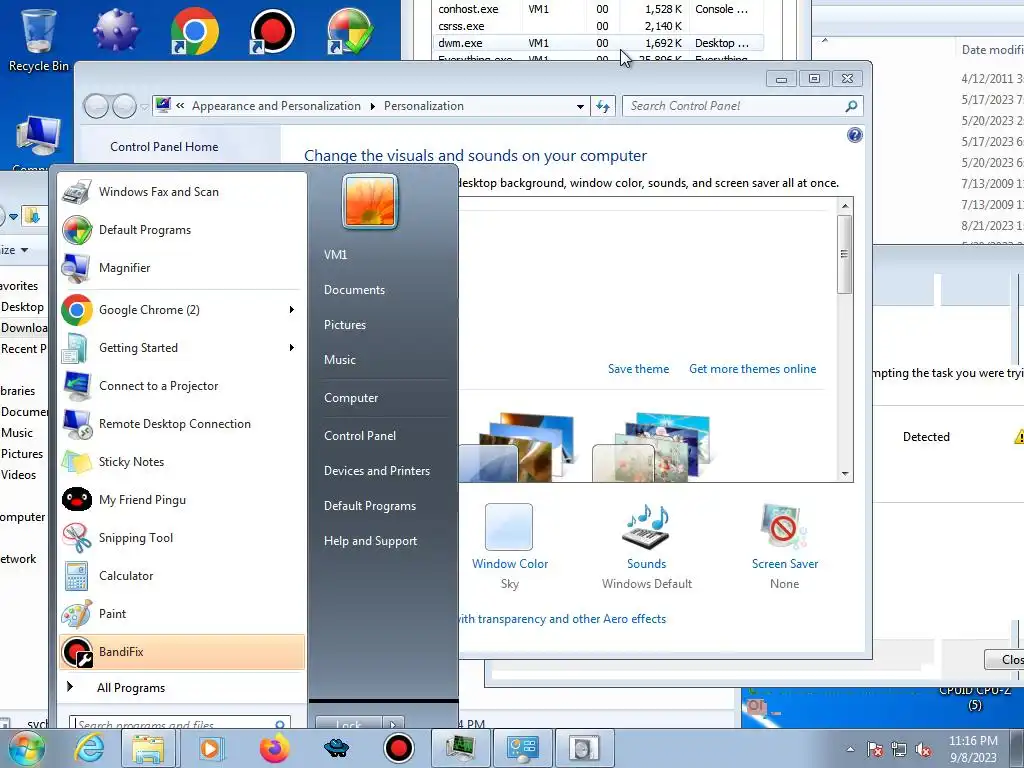The height and width of the screenshot is (768, 1024).
Task: Open the Magnifier program
Action: [182, 268]
